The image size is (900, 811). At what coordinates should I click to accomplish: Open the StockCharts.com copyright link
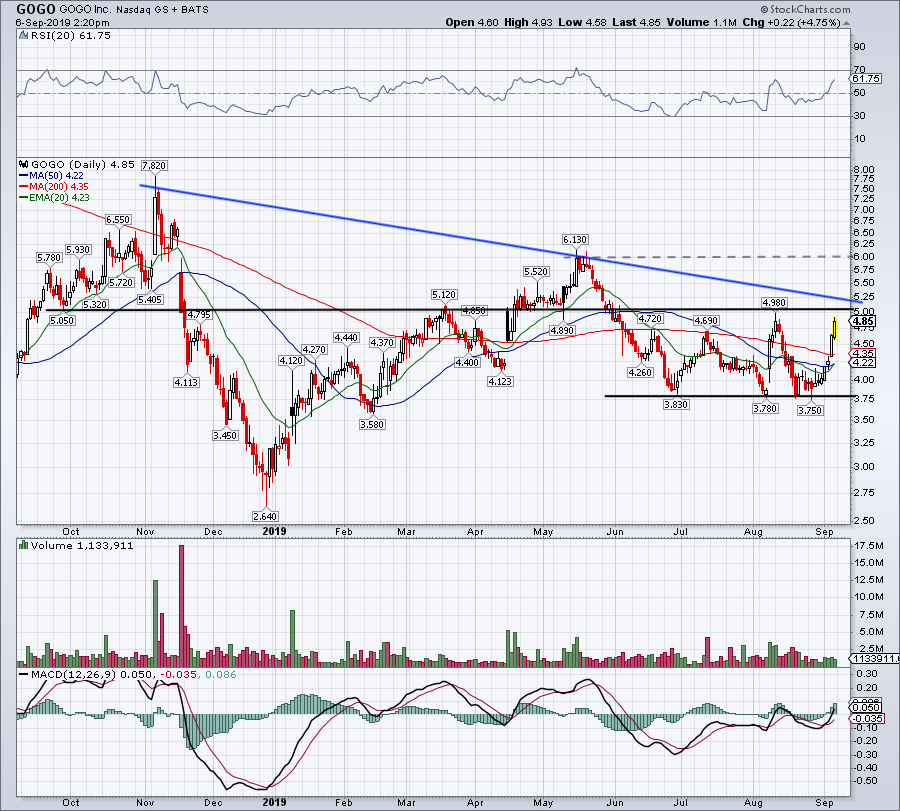[x=805, y=9]
